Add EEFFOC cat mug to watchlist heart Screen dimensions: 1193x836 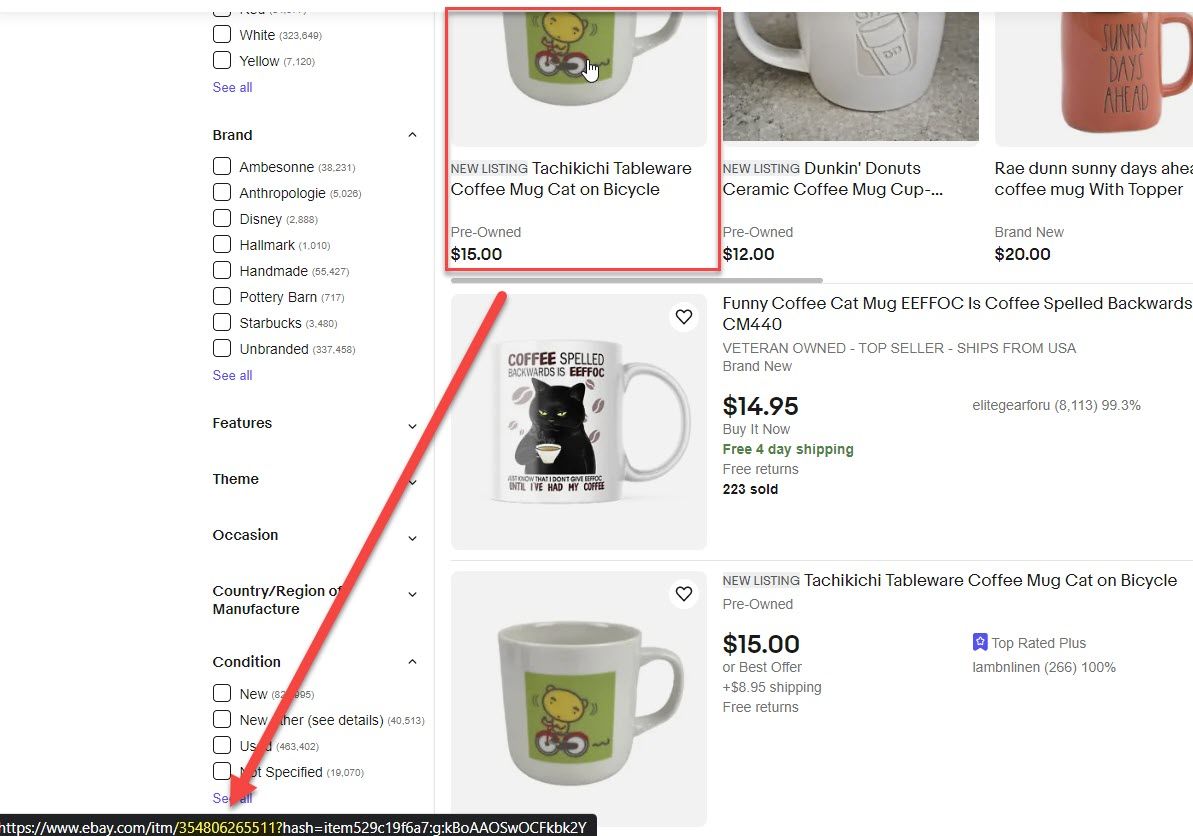pos(684,316)
